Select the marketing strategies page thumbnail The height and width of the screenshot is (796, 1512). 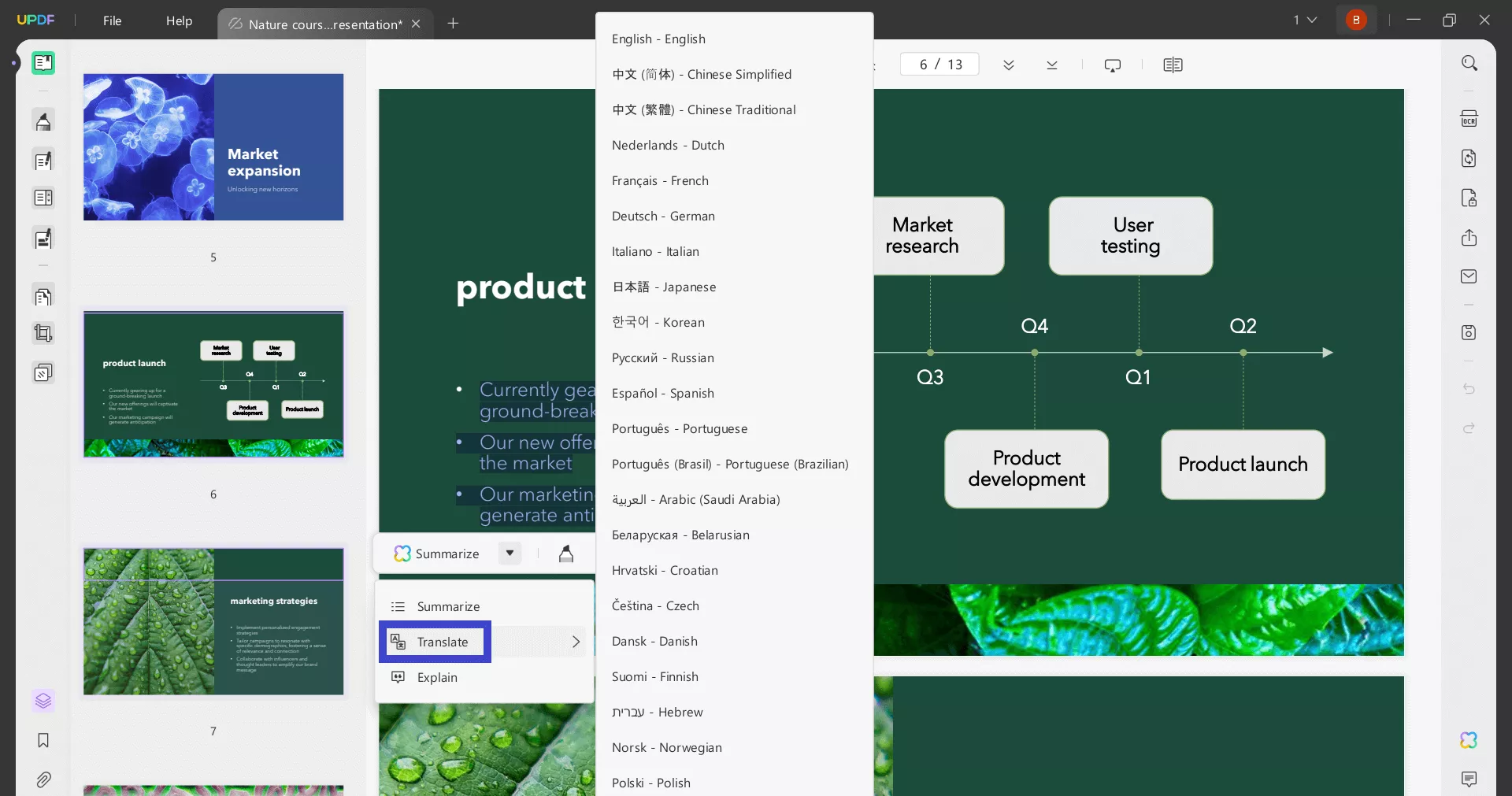(x=213, y=622)
